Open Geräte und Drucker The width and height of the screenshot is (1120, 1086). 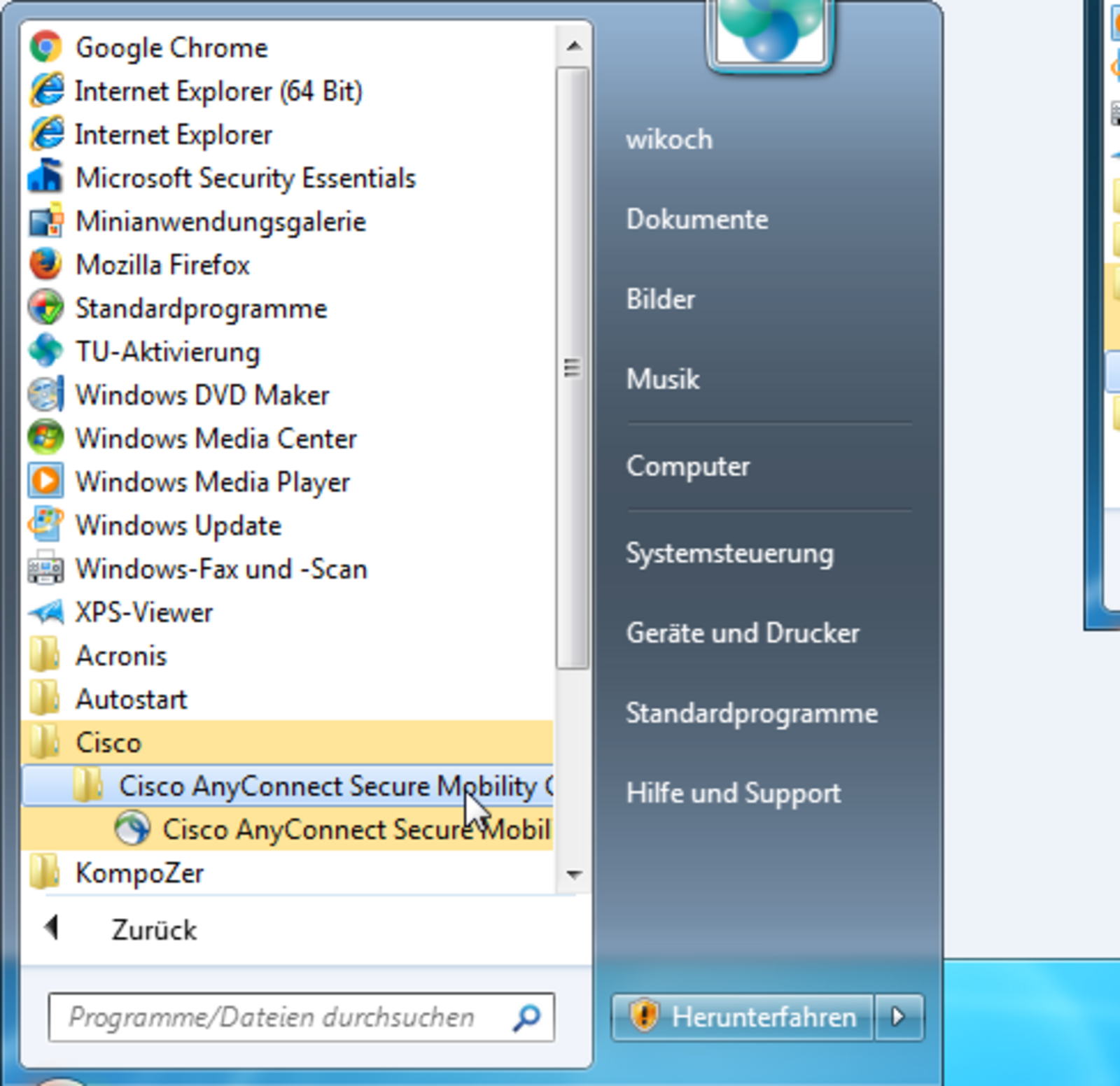click(743, 633)
